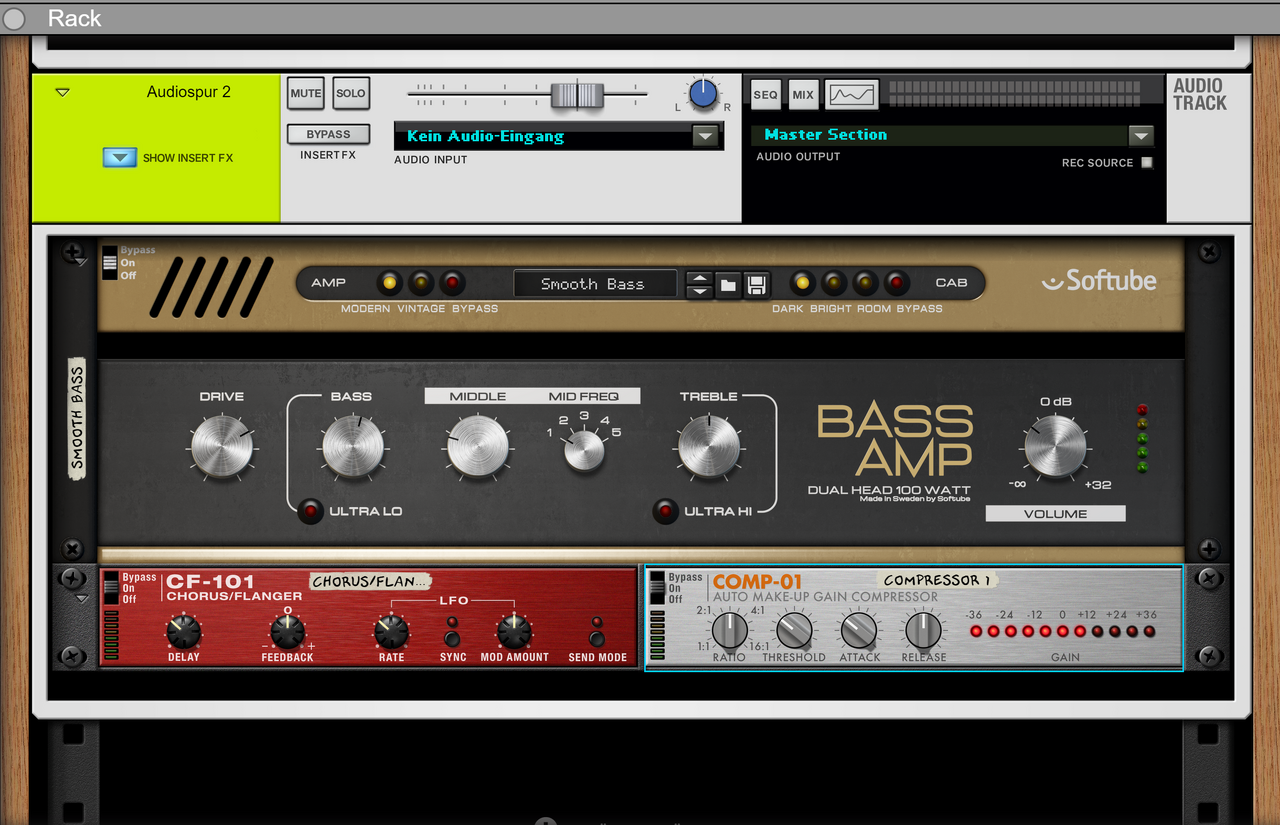Viewport: 1280px width, 825px height.
Task: Mute Audiospur 2 track
Action: pos(306,93)
